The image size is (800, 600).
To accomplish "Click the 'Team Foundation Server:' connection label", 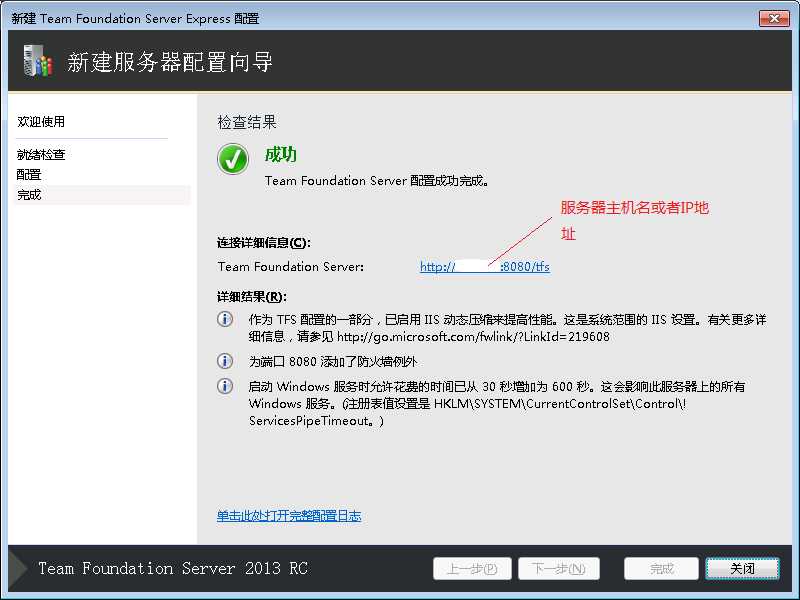I will (290, 266).
